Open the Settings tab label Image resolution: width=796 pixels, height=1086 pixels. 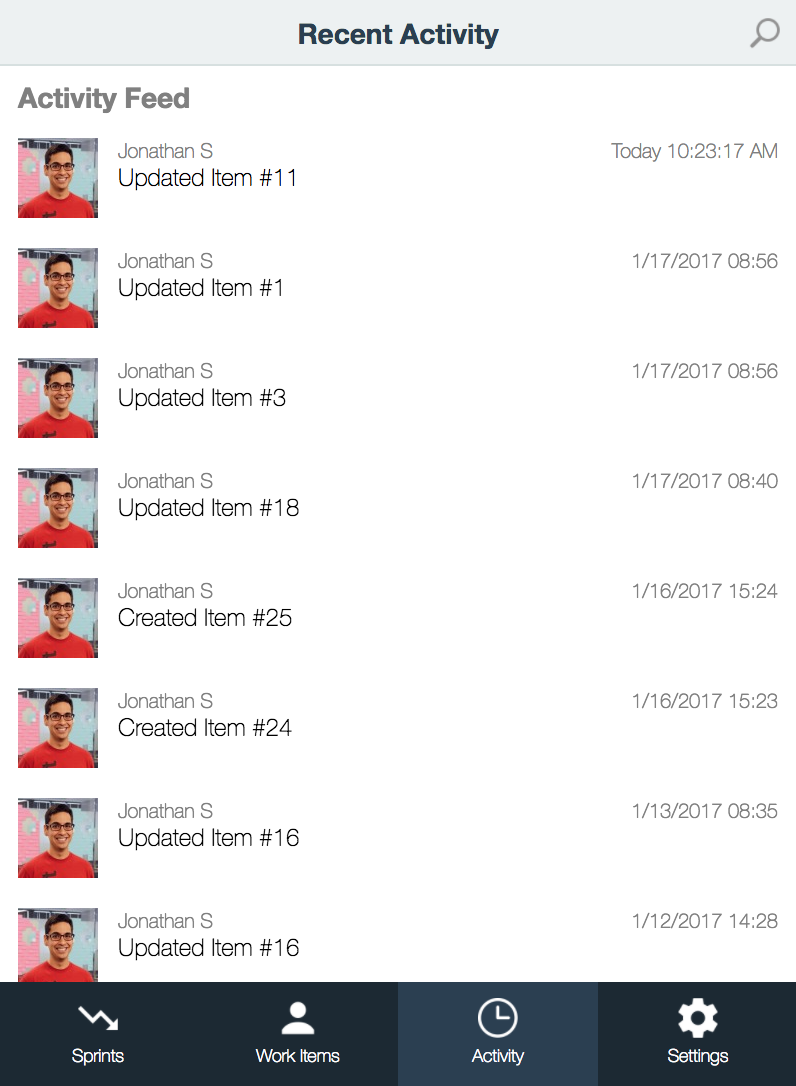point(697,1056)
